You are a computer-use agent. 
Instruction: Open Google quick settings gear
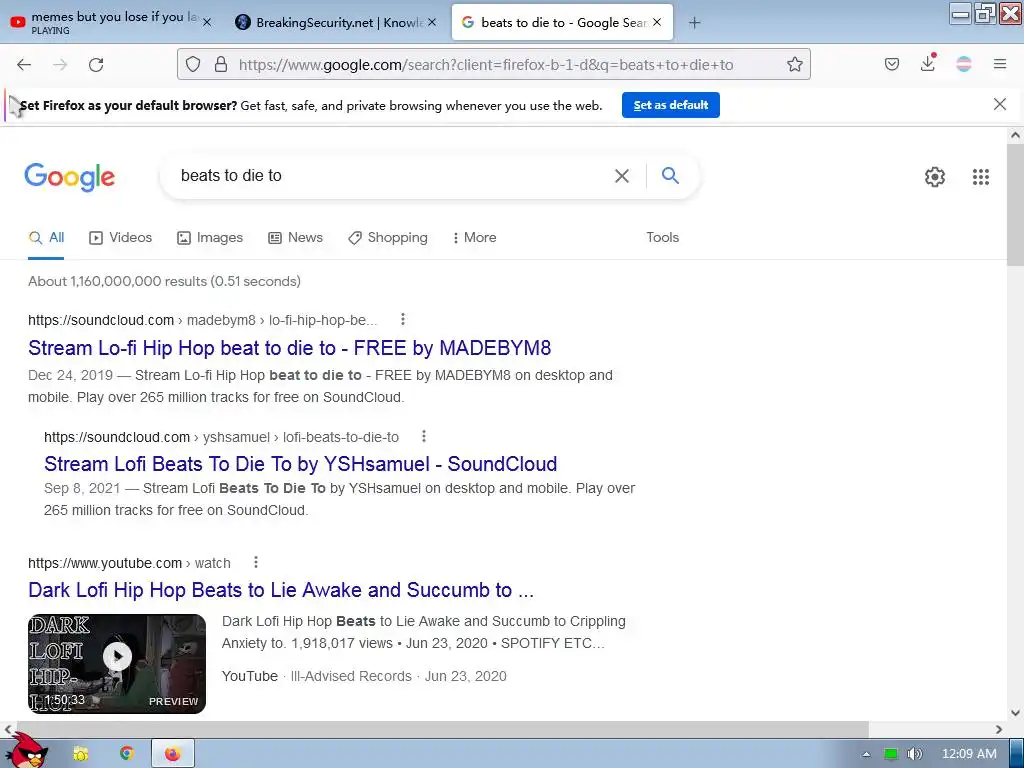pos(935,177)
